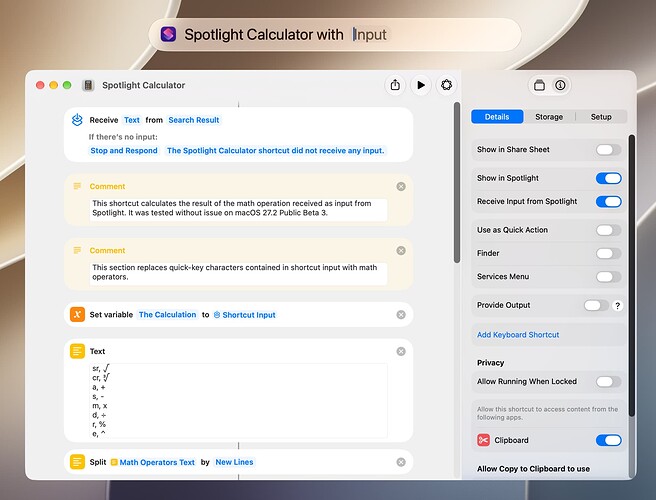Turn off Receive Input from Spotlight
Screen dimensions: 656x500
point(608,202)
